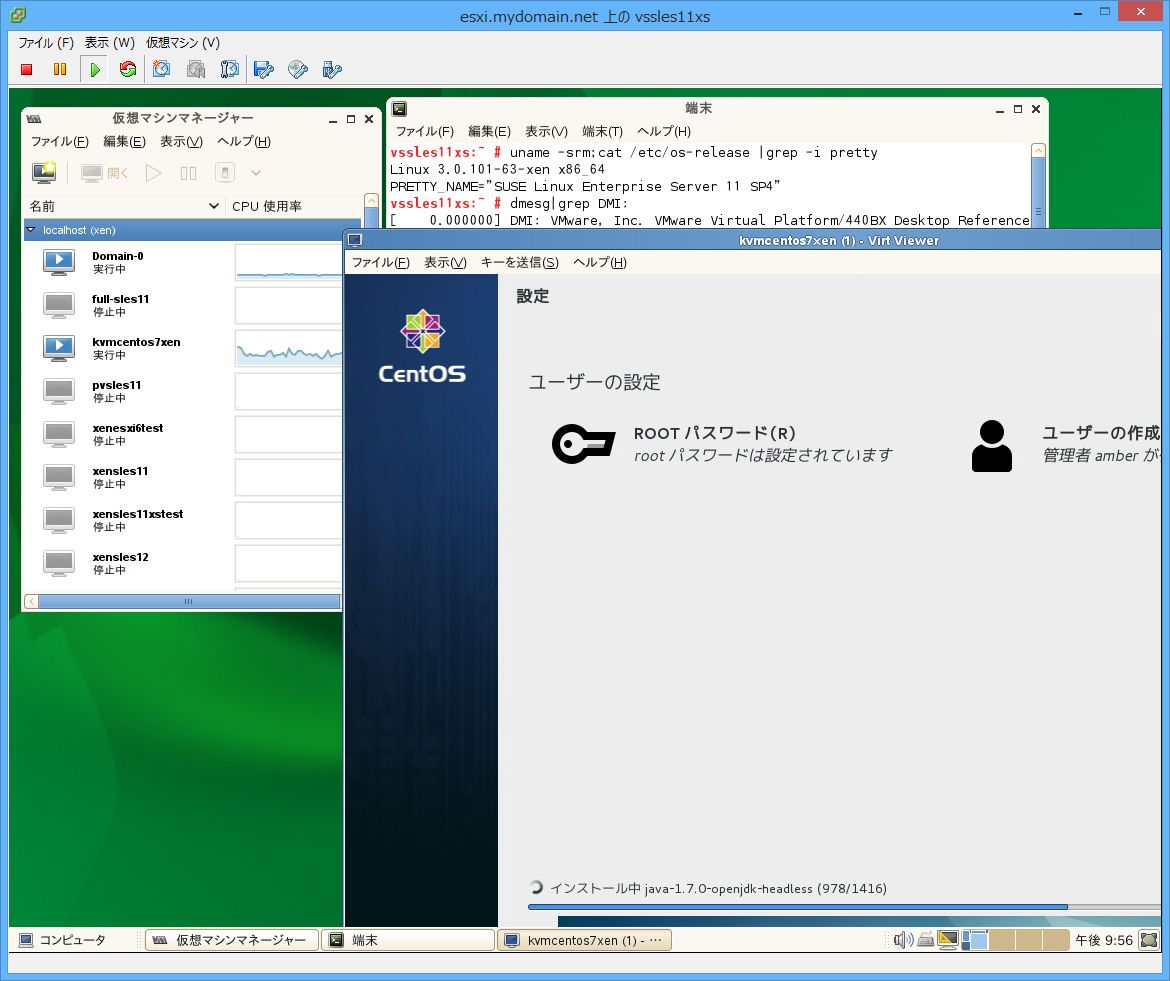Screen dimensions: 1170x981
Task: Click the green Power On play icon
Action: click(95, 69)
